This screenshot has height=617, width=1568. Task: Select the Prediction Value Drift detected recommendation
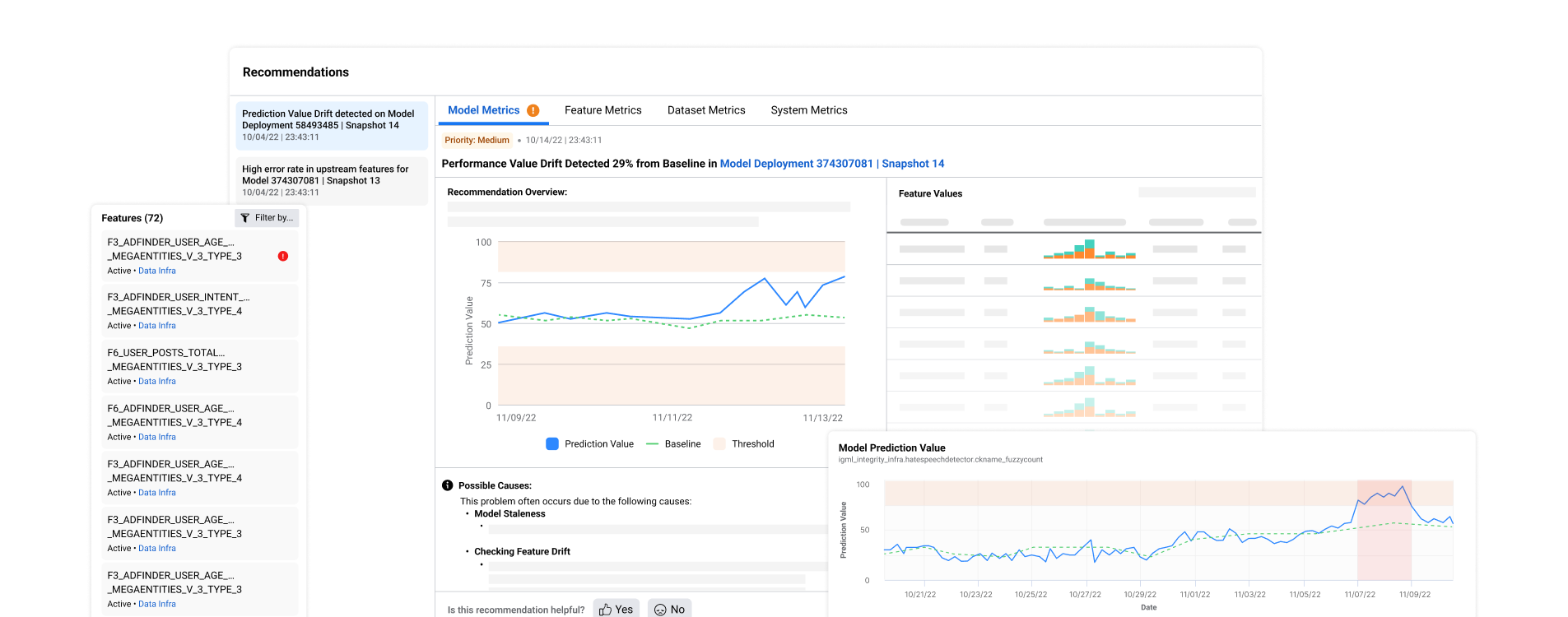click(x=331, y=125)
